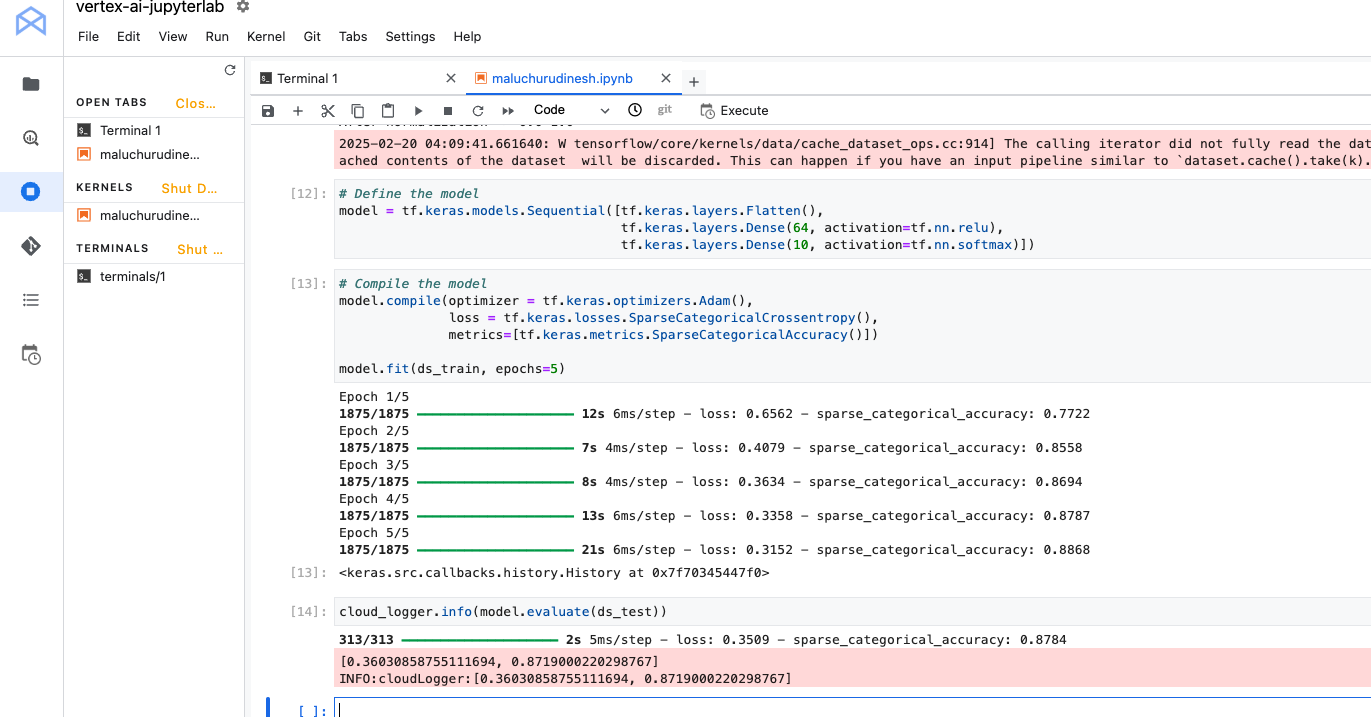Click in the Compile the model cell
The height and width of the screenshot is (717, 1371).
click(x=852, y=326)
